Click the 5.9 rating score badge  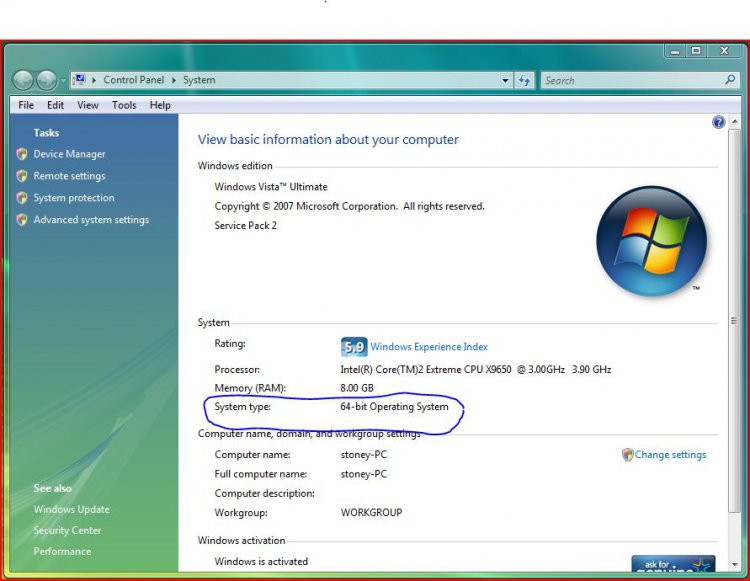pyautogui.click(x=354, y=347)
